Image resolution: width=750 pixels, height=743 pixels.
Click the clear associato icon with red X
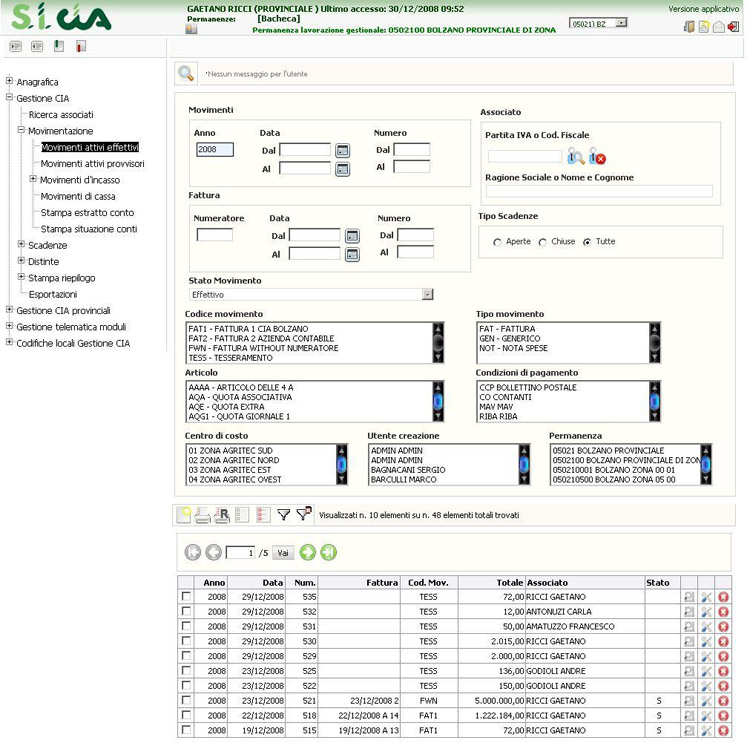point(597,156)
